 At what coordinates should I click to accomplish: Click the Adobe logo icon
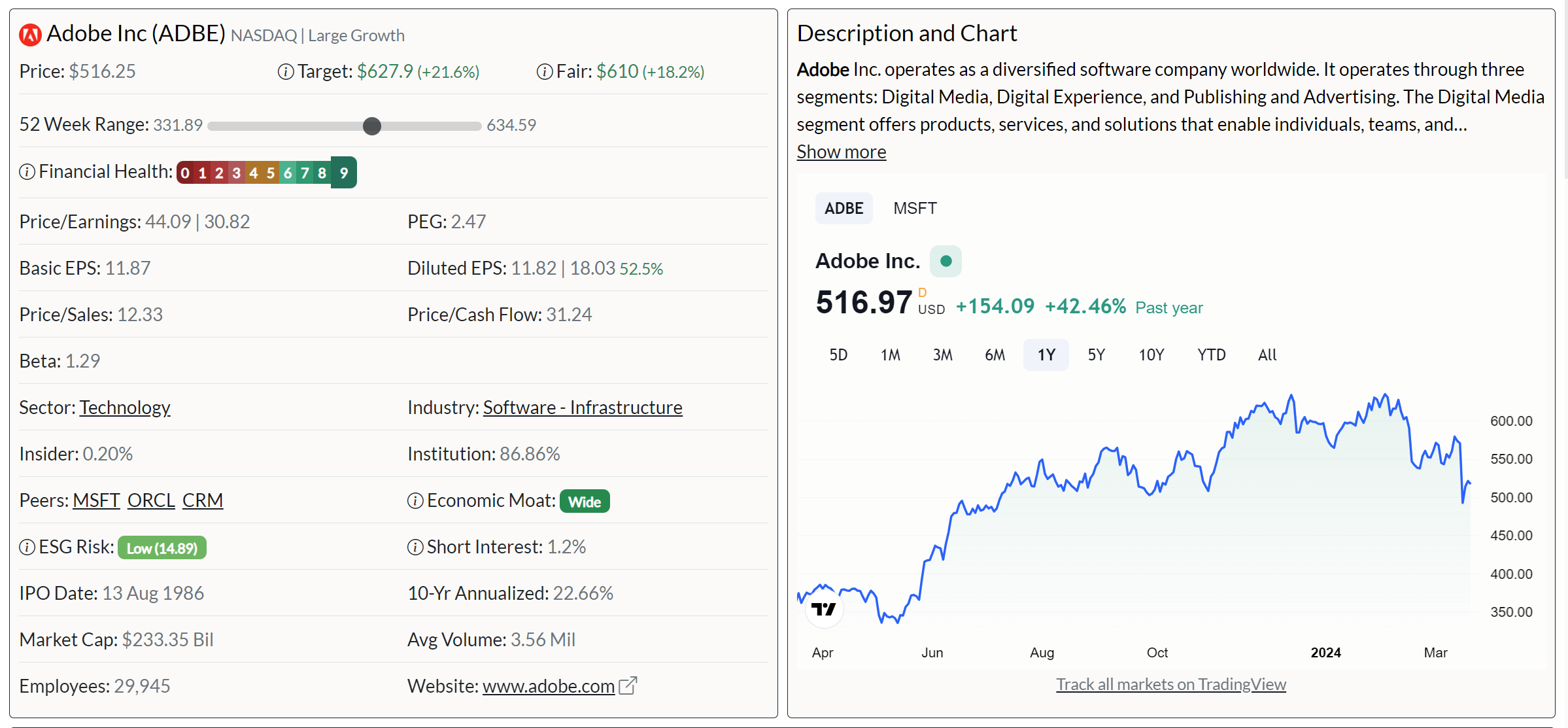point(30,35)
